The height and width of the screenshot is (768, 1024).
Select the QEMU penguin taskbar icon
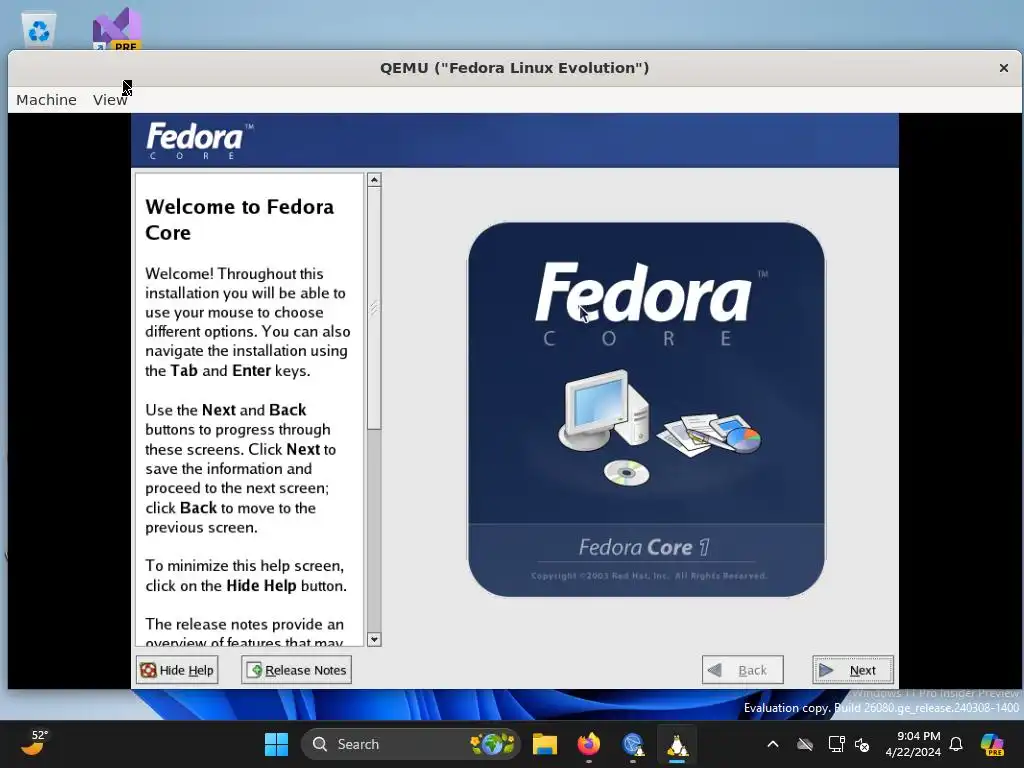[x=677, y=744]
